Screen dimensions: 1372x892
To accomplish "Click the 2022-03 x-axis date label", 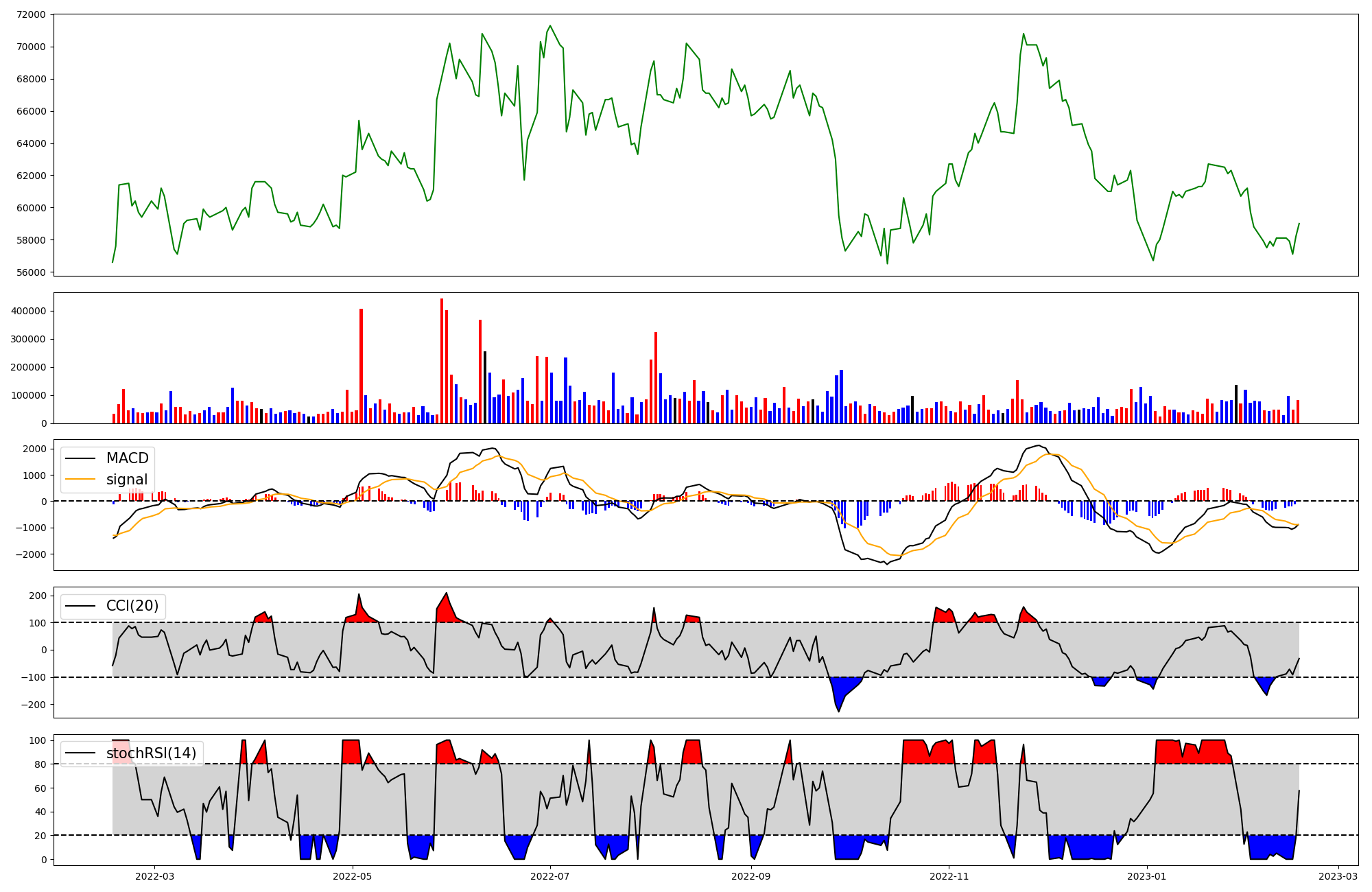I will pyautogui.click(x=154, y=876).
